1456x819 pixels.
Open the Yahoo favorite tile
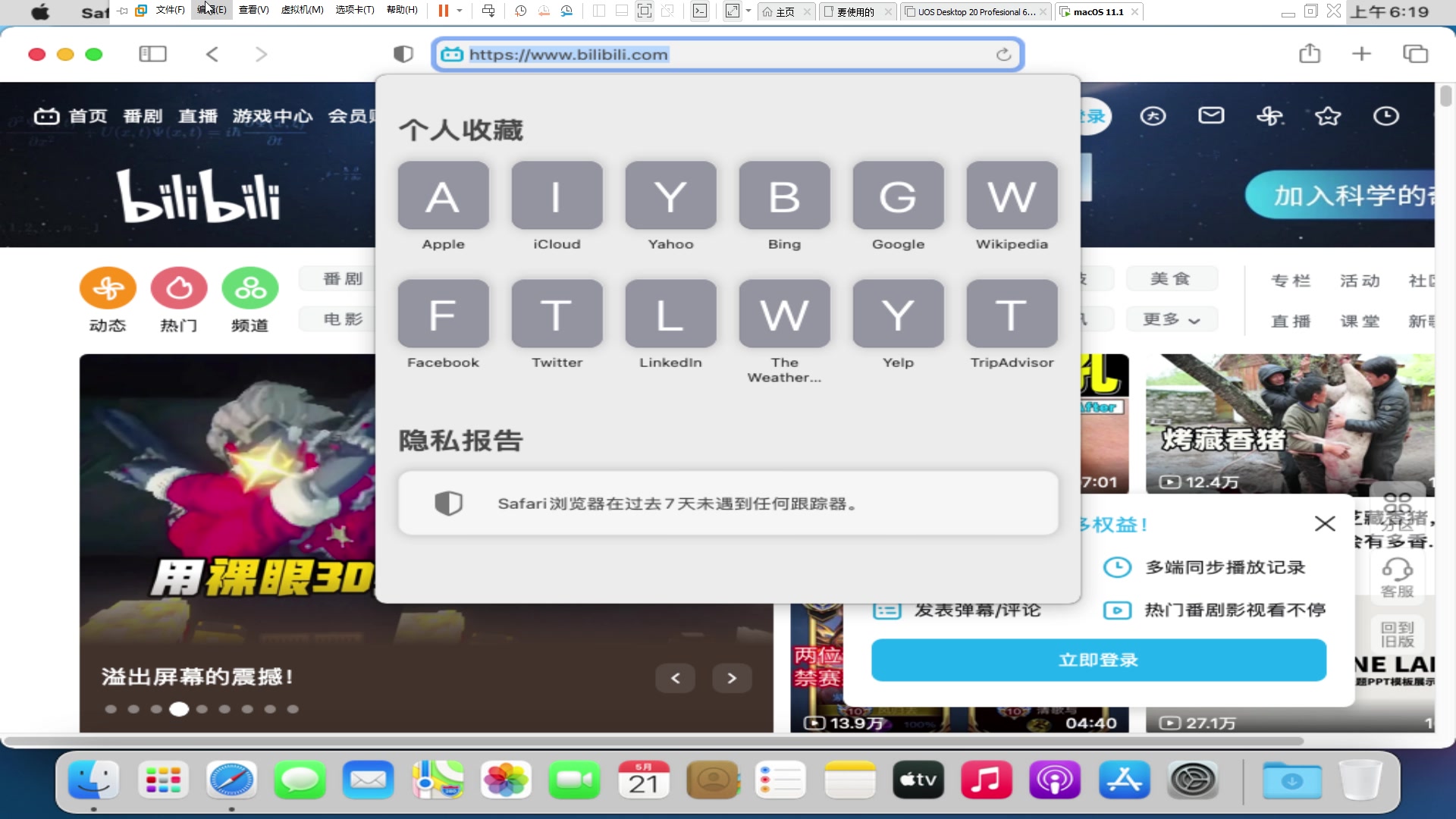670,196
